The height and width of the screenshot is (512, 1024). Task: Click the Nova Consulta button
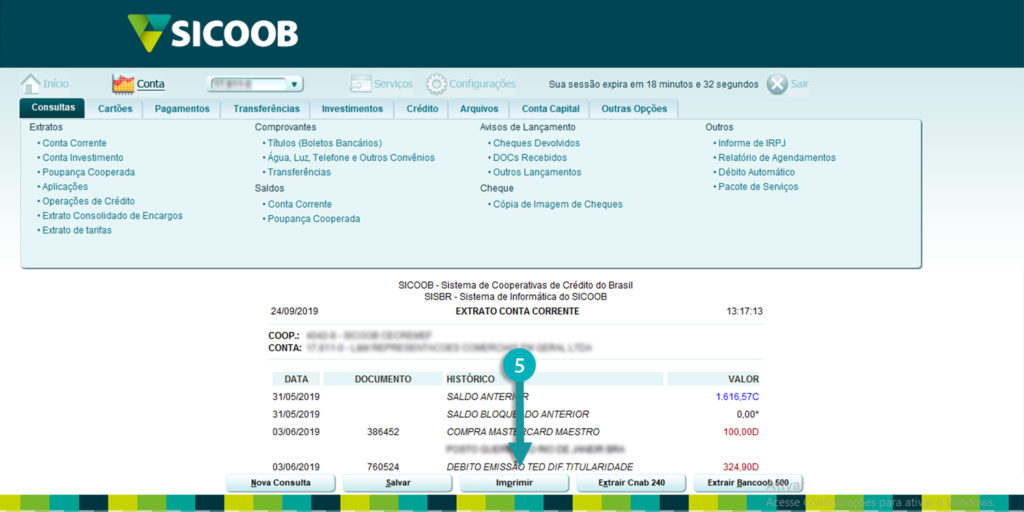pos(281,483)
